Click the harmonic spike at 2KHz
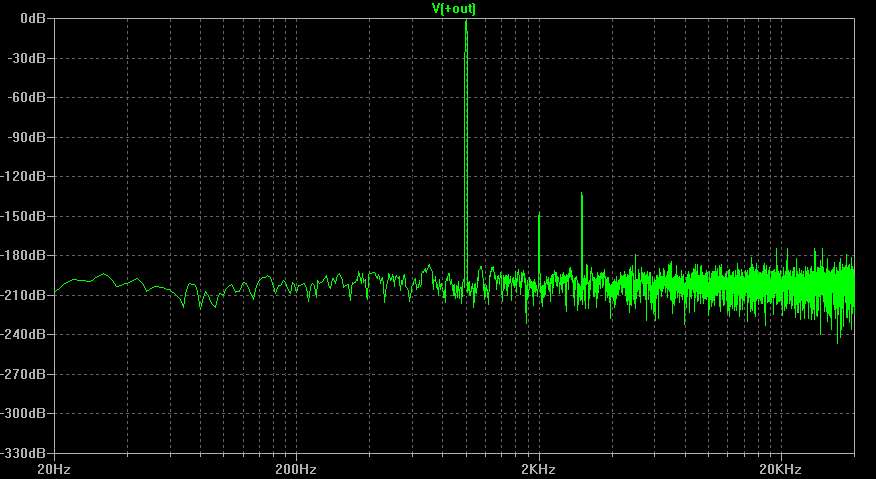 pyautogui.click(x=539, y=246)
